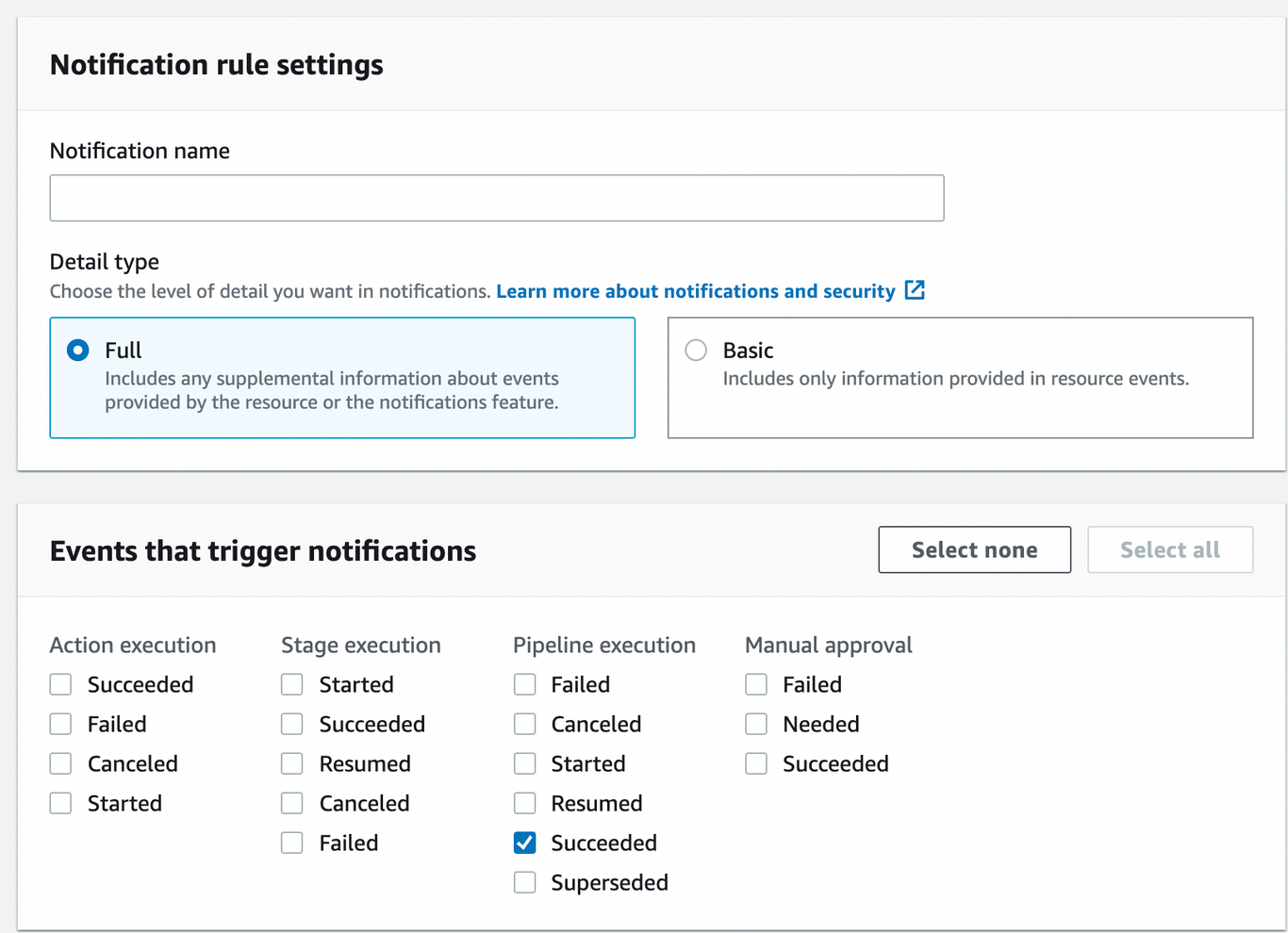Click the Notification name input field
This screenshot has width=1288, height=933.
497,198
